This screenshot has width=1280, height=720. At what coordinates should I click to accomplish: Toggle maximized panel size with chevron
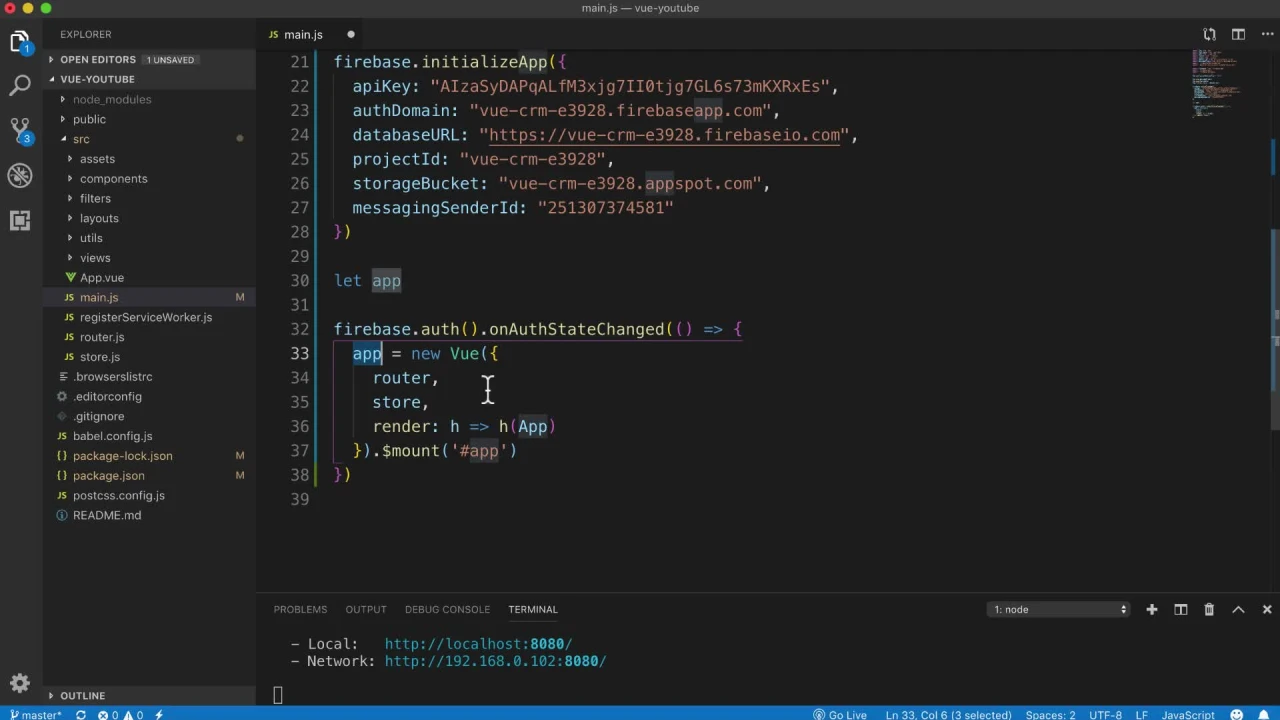tap(1238, 609)
